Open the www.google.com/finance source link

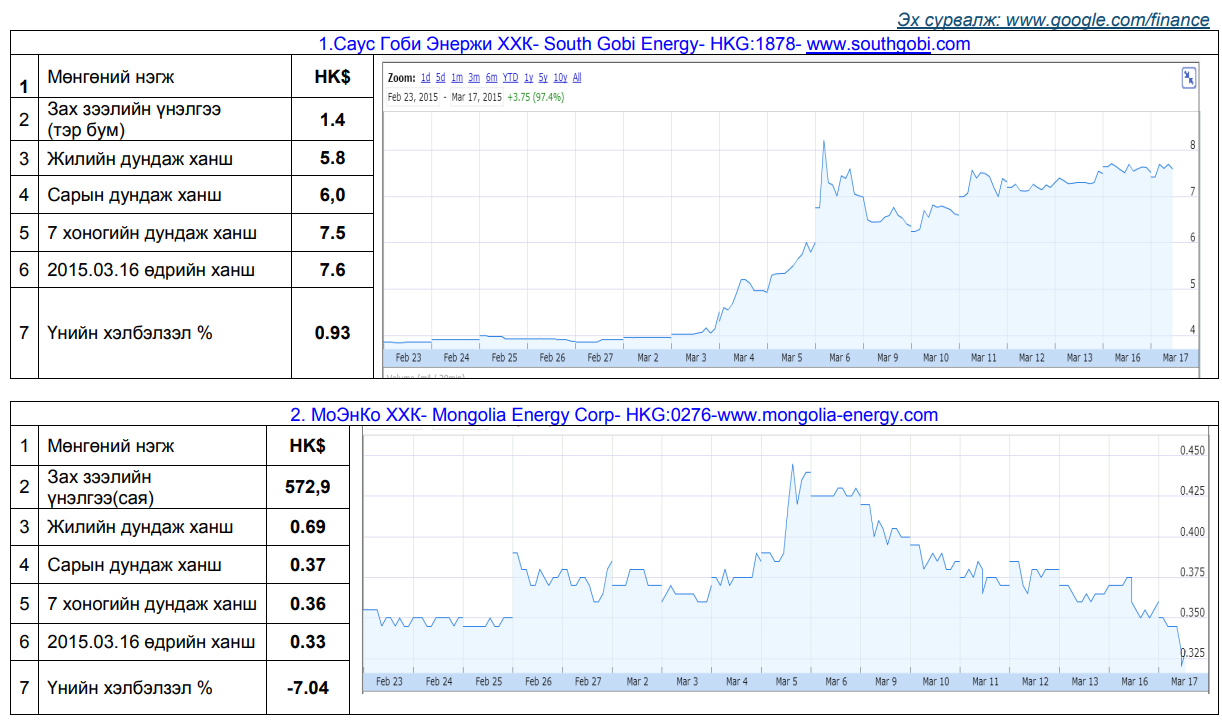pyautogui.click(x=1052, y=19)
